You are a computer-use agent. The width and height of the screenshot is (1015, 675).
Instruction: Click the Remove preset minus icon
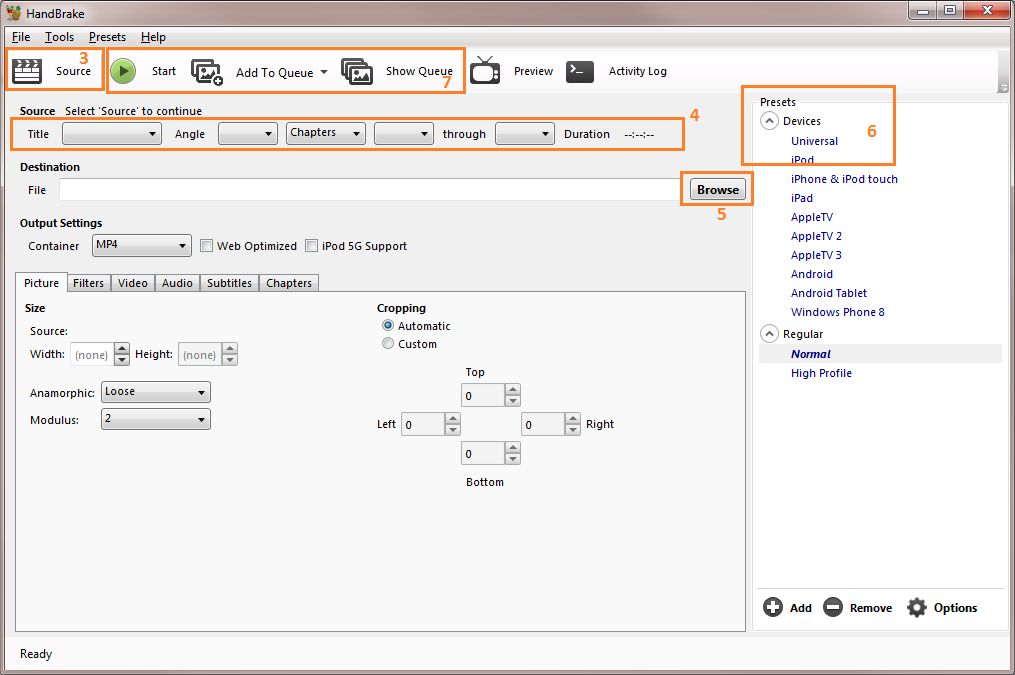[833, 607]
